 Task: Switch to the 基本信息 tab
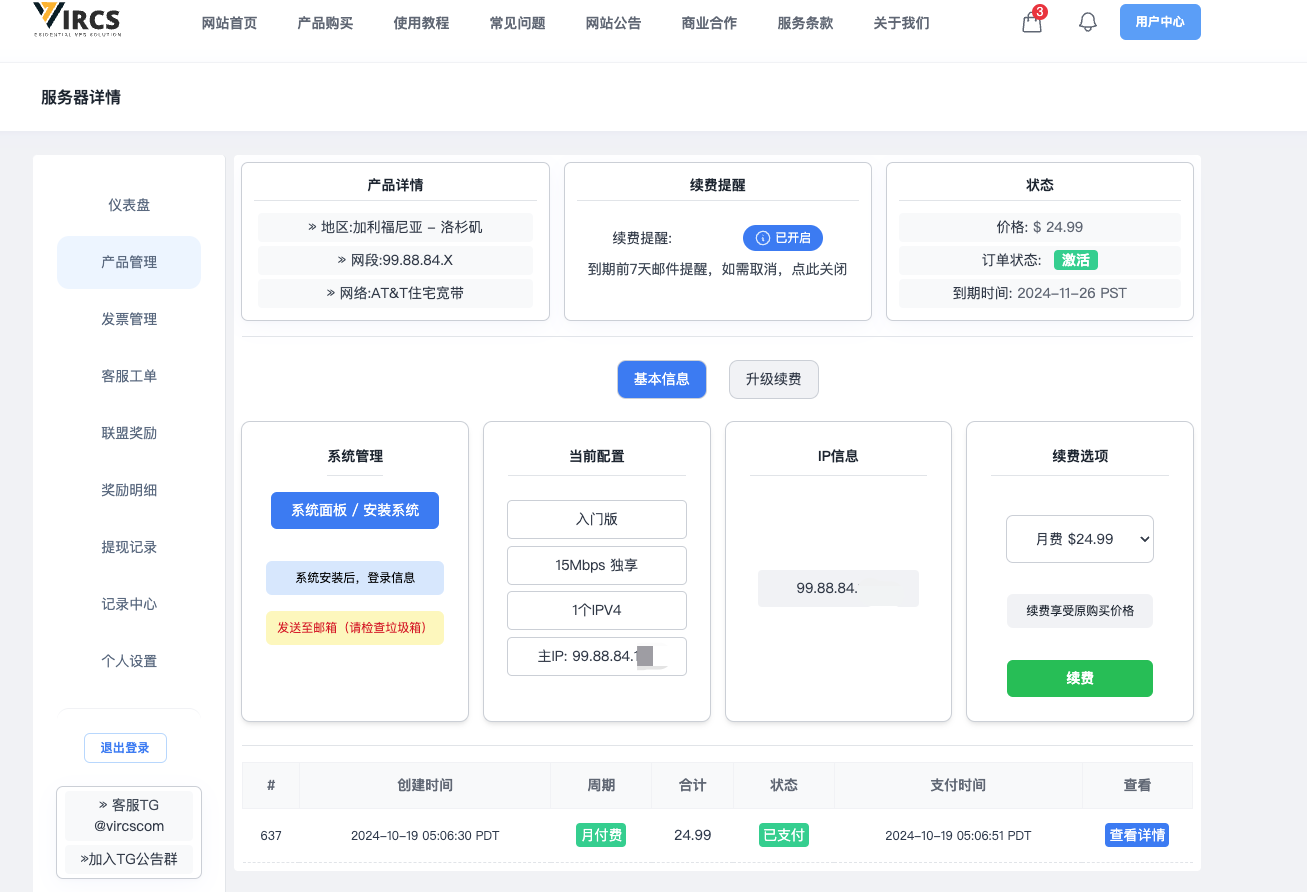pos(661,380)
